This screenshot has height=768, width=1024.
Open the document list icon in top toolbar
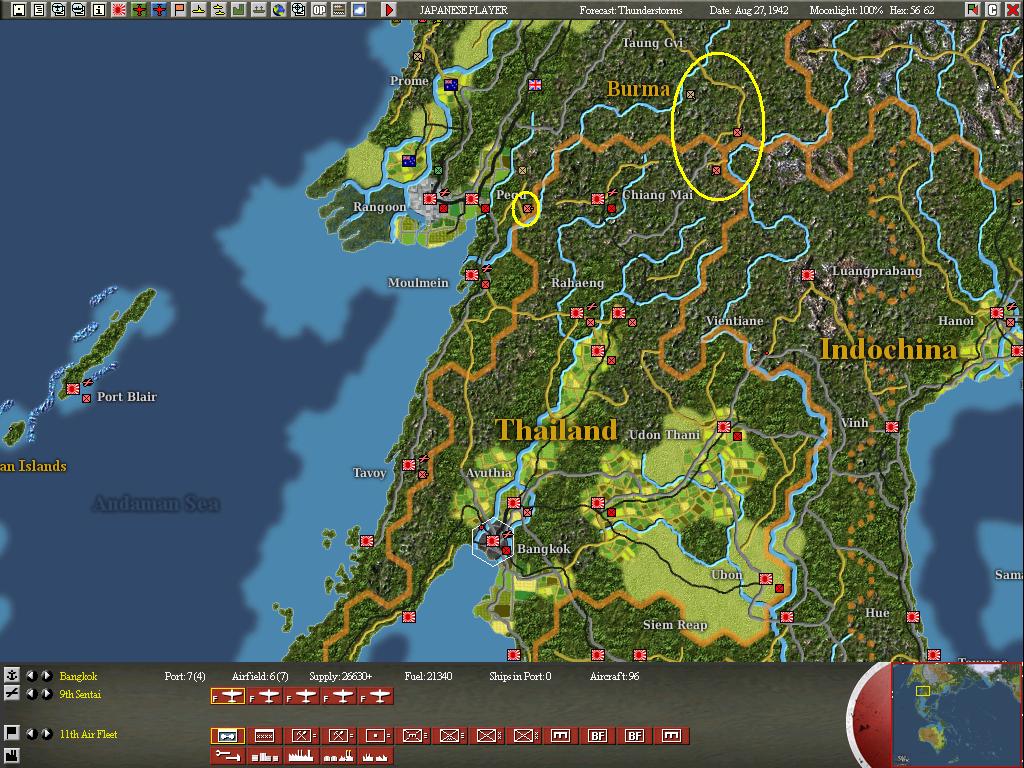(39, 10)
